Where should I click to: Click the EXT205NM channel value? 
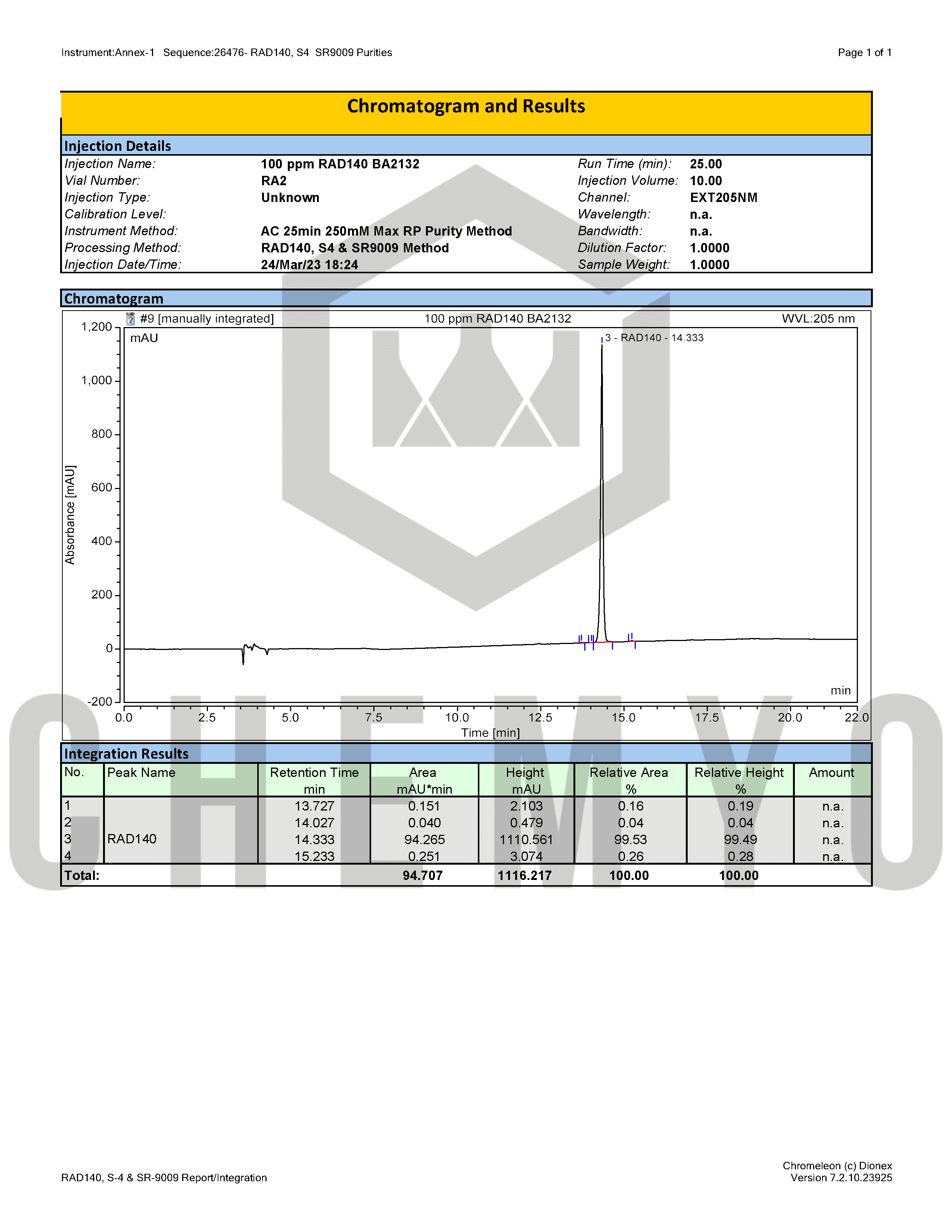pyautogui.click(x=724, y=197)
